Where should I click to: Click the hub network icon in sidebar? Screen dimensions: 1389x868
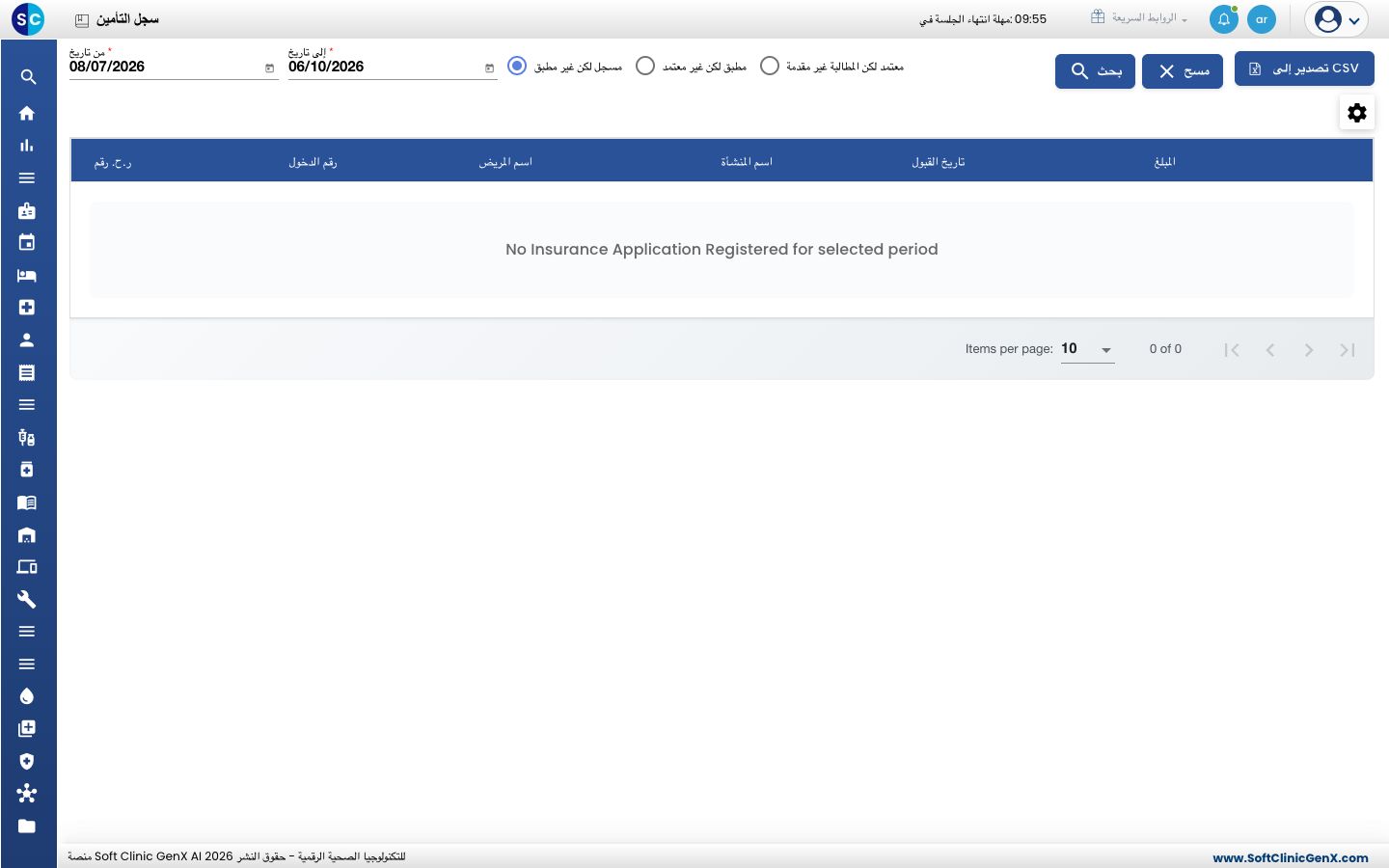point(27,794)
